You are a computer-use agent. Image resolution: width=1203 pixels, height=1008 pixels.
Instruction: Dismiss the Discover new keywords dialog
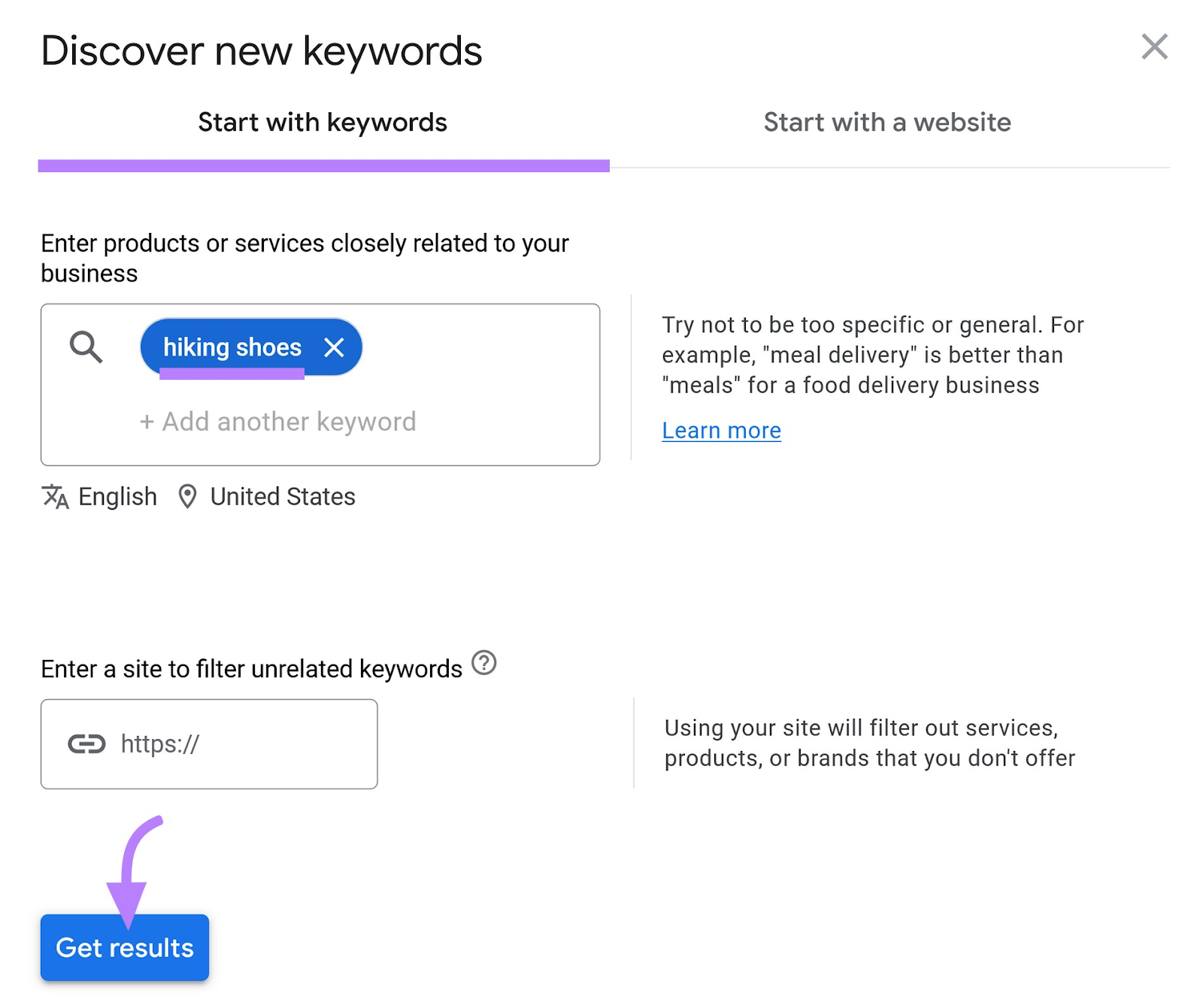click(x=1154, y=47)
